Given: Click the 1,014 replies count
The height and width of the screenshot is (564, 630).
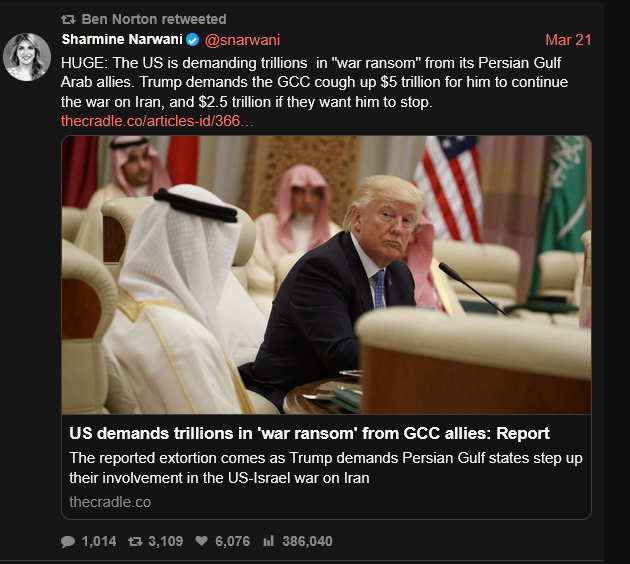Looking at the screenshot, I should [x=99, y=542].
